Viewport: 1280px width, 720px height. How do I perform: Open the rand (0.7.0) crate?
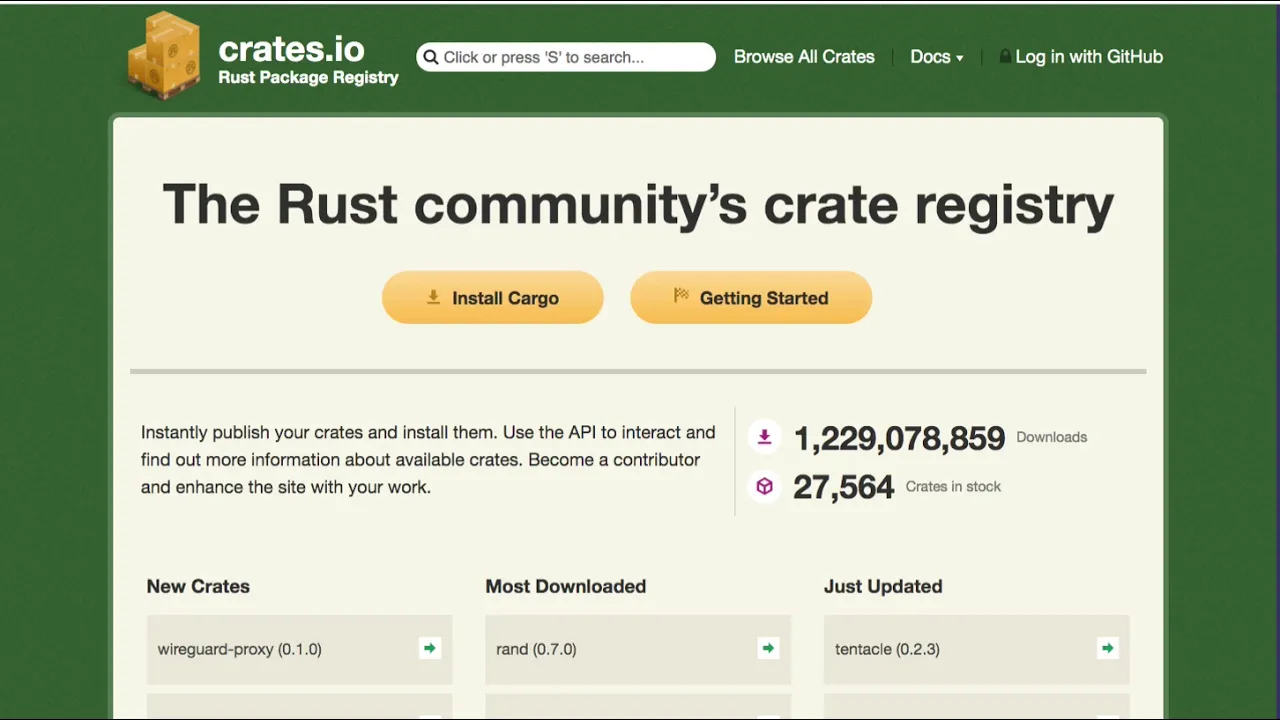pos(638,649)
